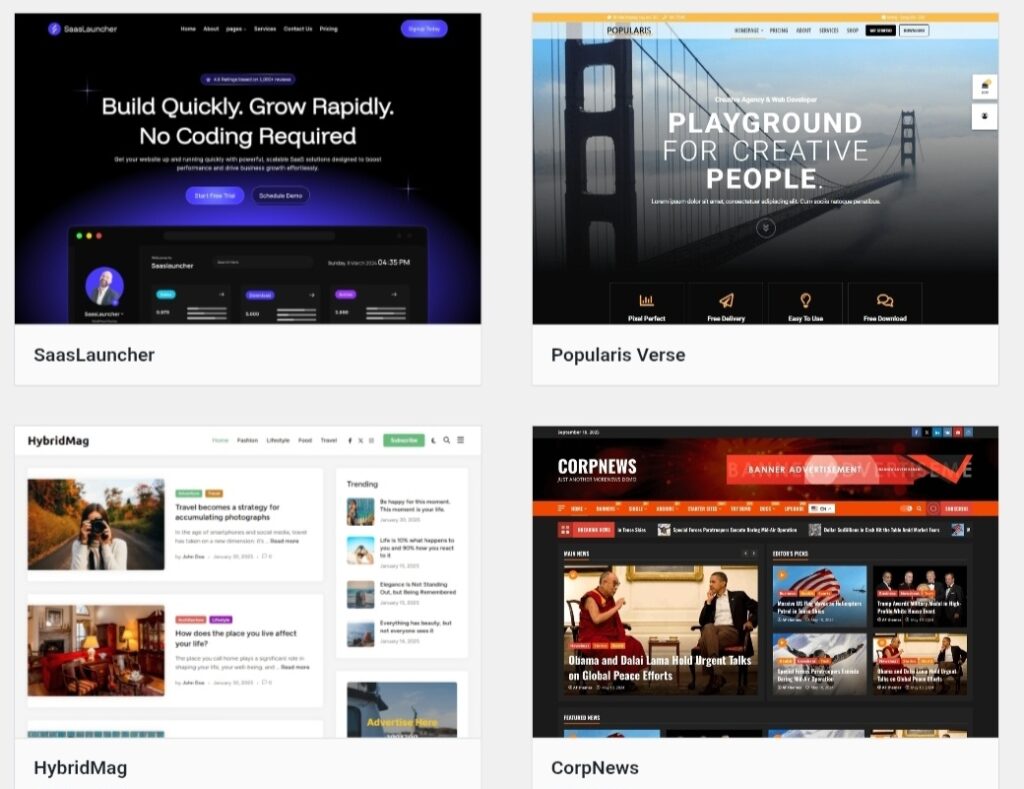Click the Popularis scroll-down arrow circle
This screenshot has width=1024, height=789.
tap(767, 228)
